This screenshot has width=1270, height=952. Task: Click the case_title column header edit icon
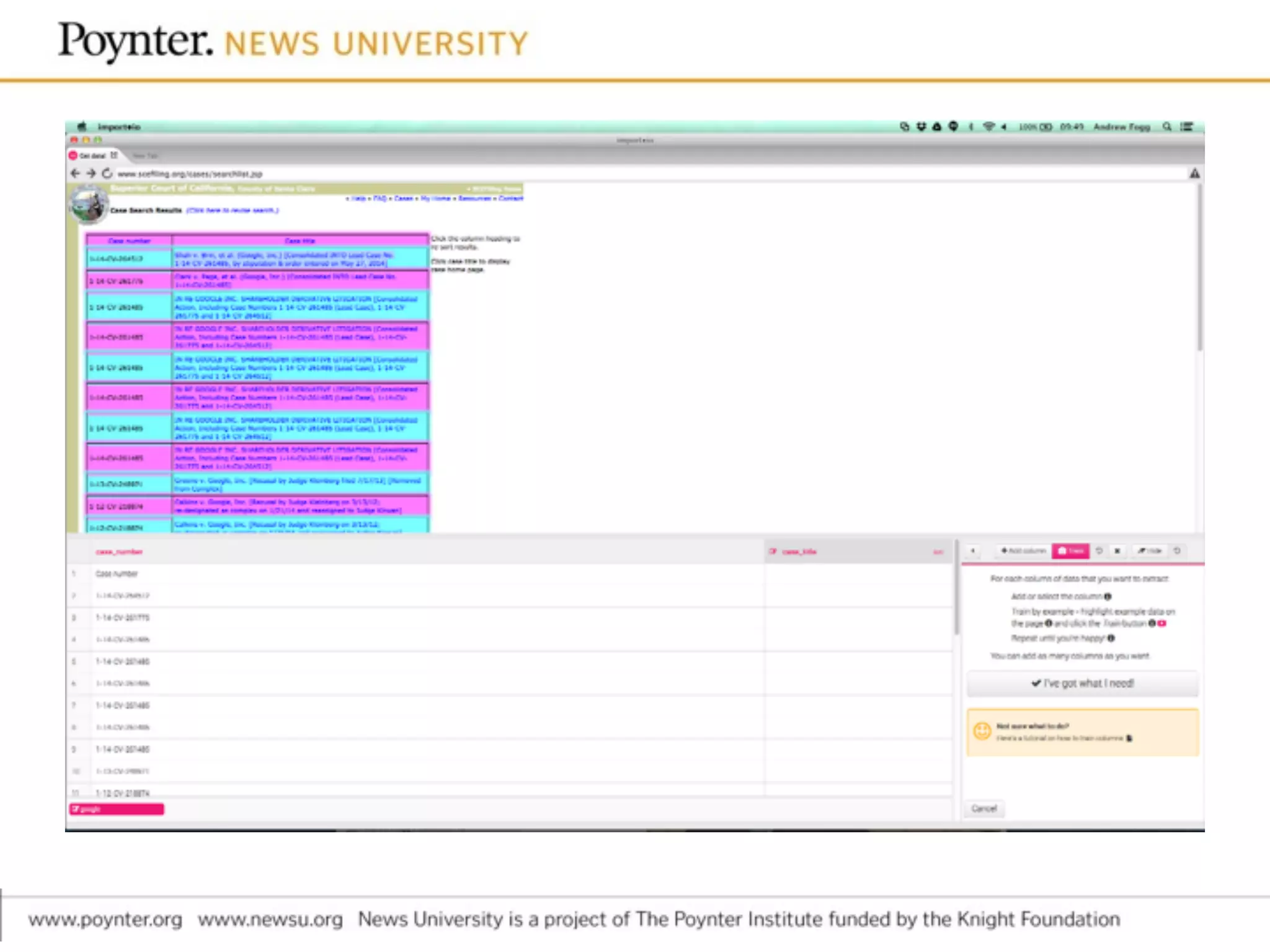coord(773,552)
